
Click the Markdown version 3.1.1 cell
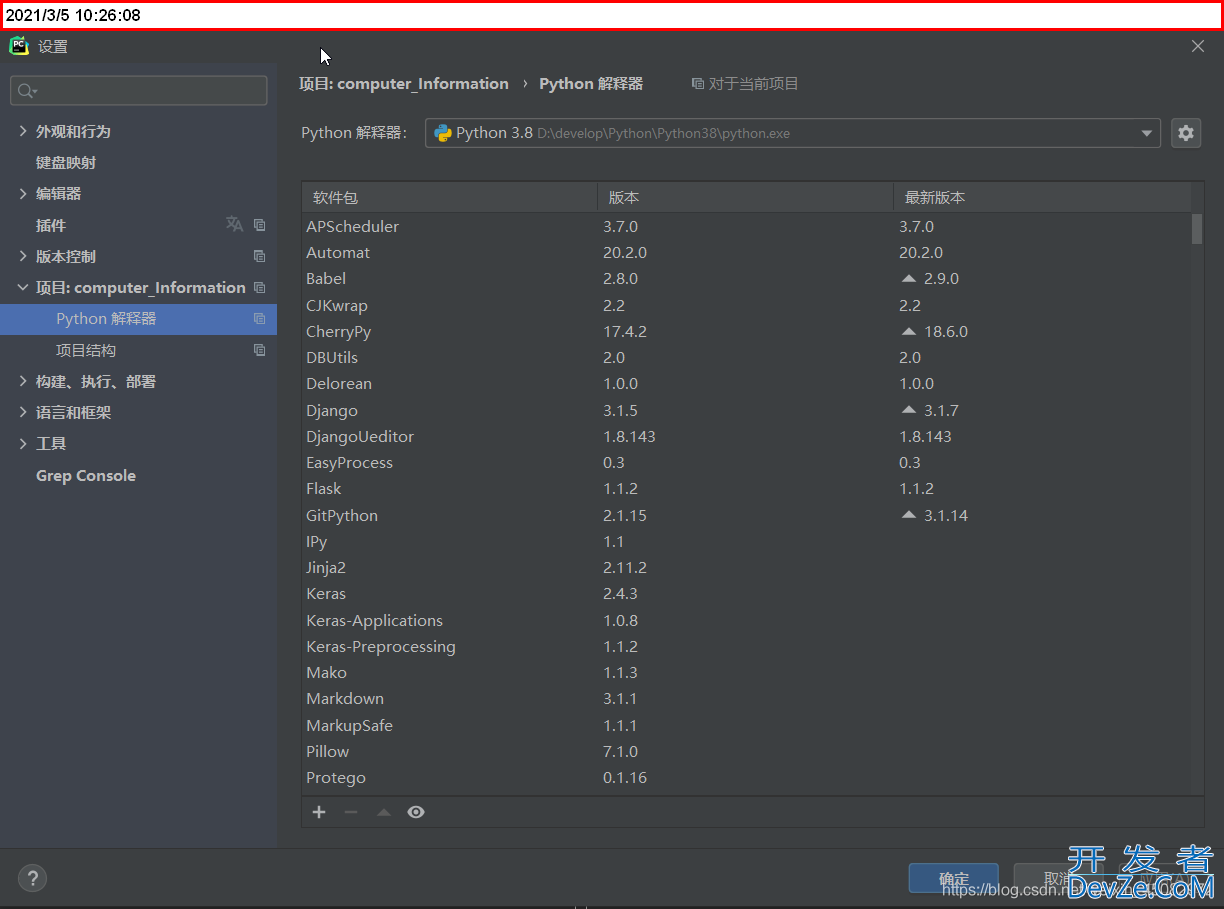point(620,698)
